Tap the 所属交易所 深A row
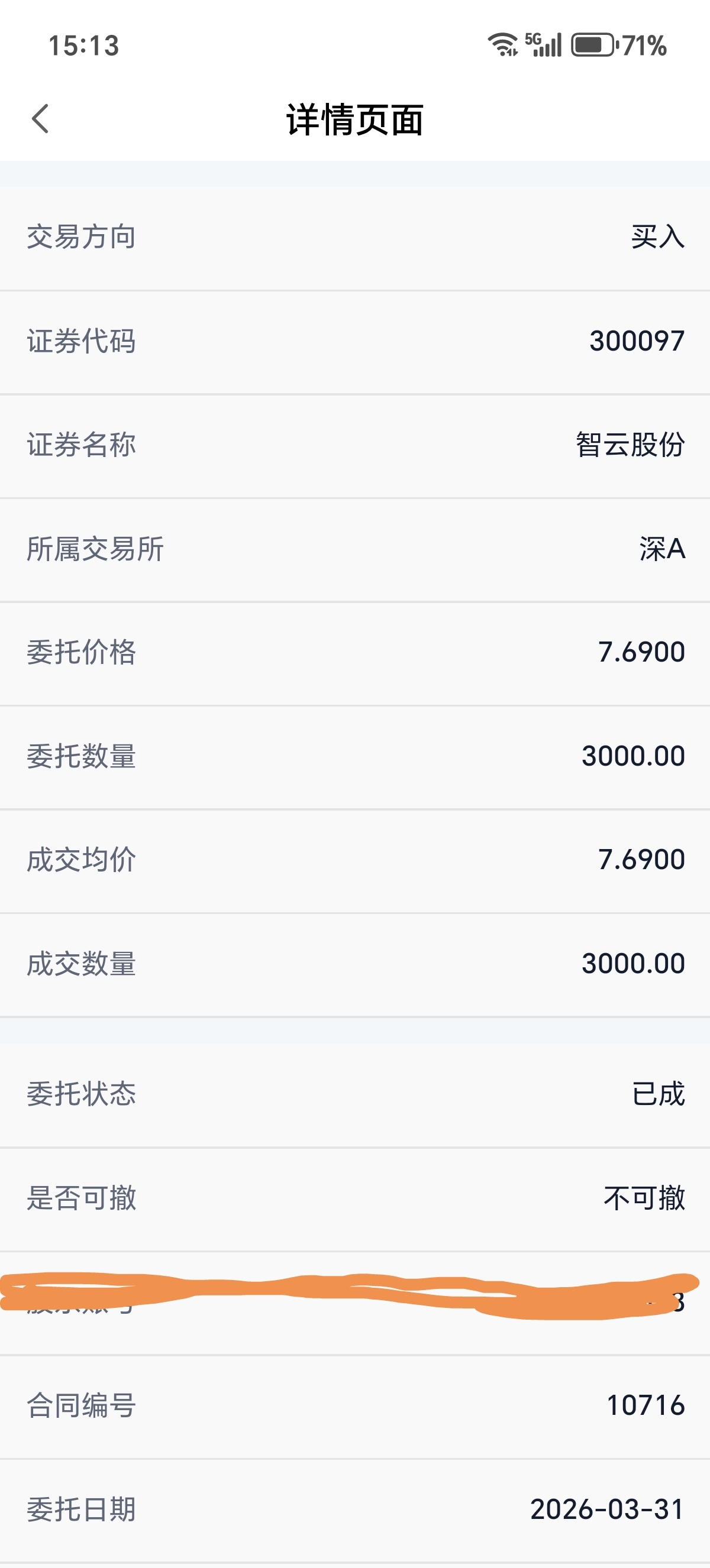710x1568 pixels. pyautogui.click(x=355, y=550)
